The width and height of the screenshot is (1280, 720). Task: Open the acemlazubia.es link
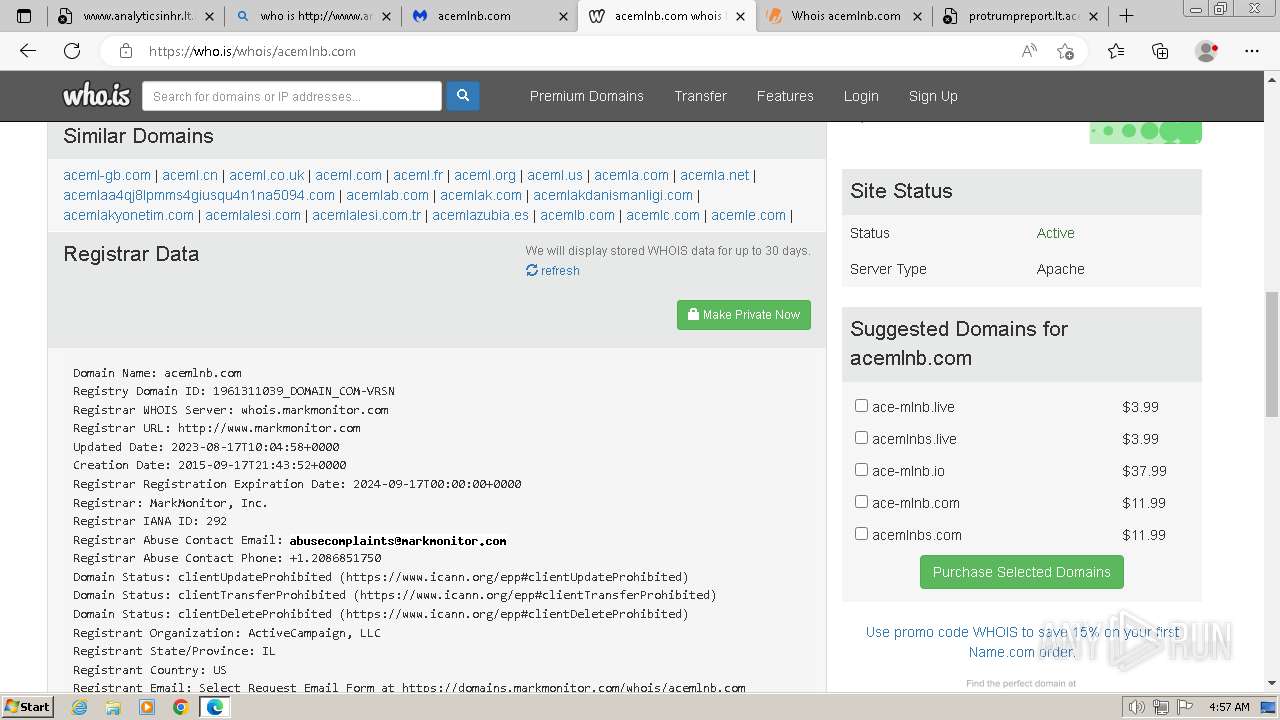480,215
